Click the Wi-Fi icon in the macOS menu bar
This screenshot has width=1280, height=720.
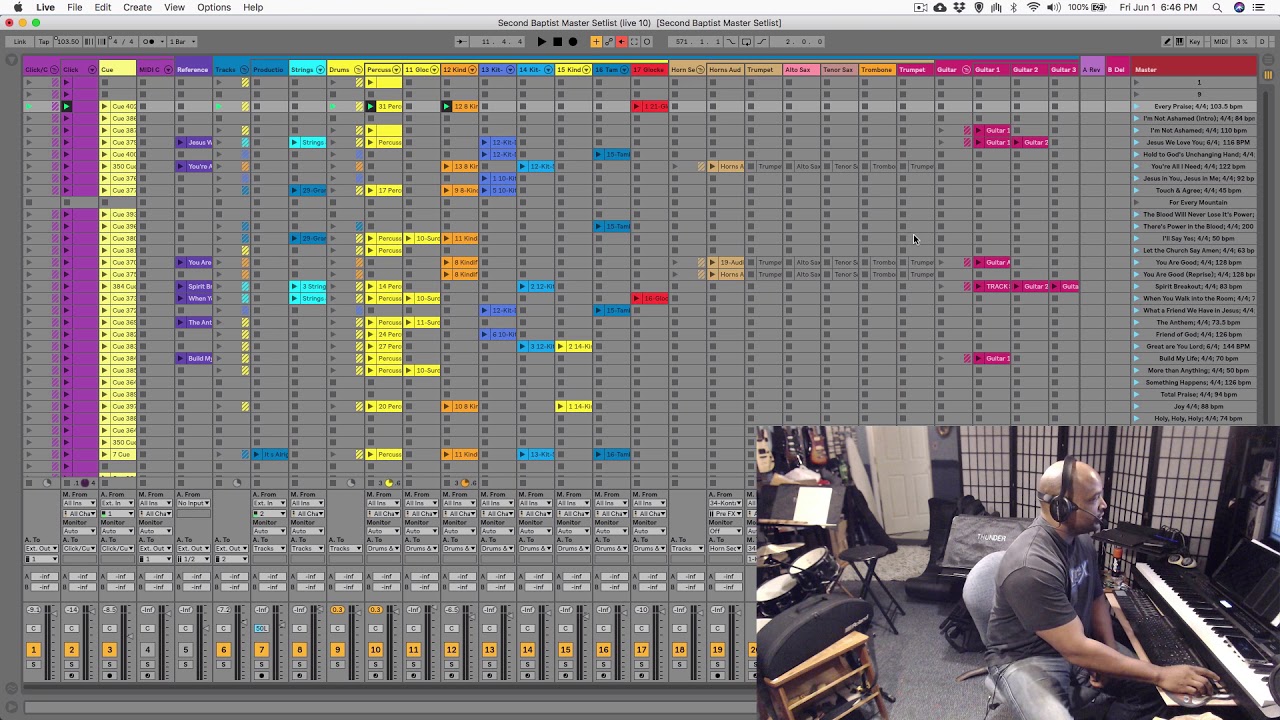click(x=1033, y=7)
